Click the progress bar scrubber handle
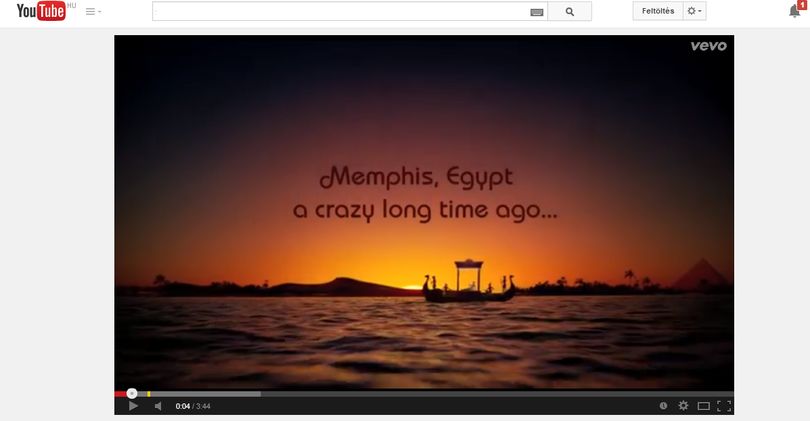The image size is (810, 421). 132,394
